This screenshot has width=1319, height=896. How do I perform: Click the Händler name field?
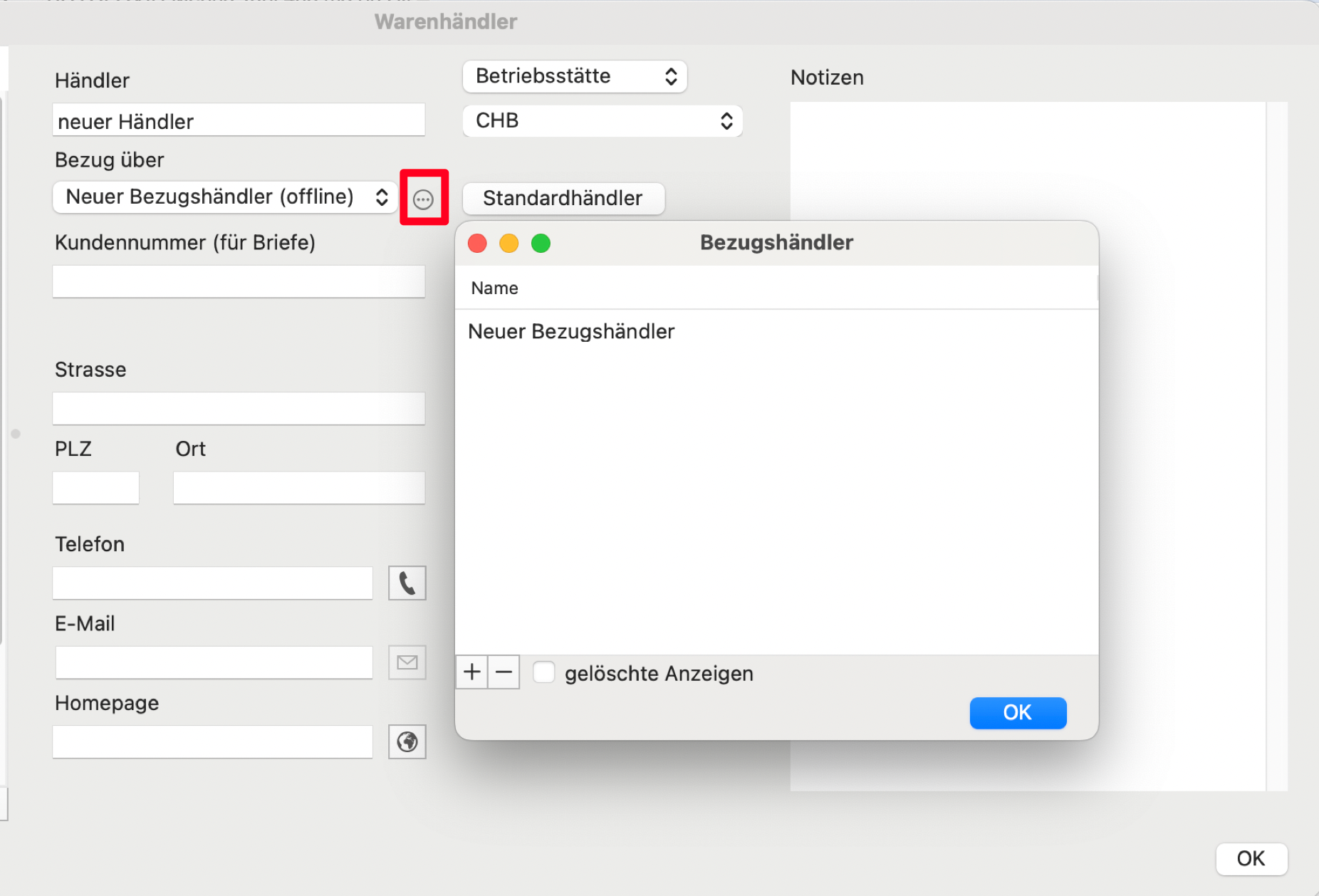(x=239, y=120)
